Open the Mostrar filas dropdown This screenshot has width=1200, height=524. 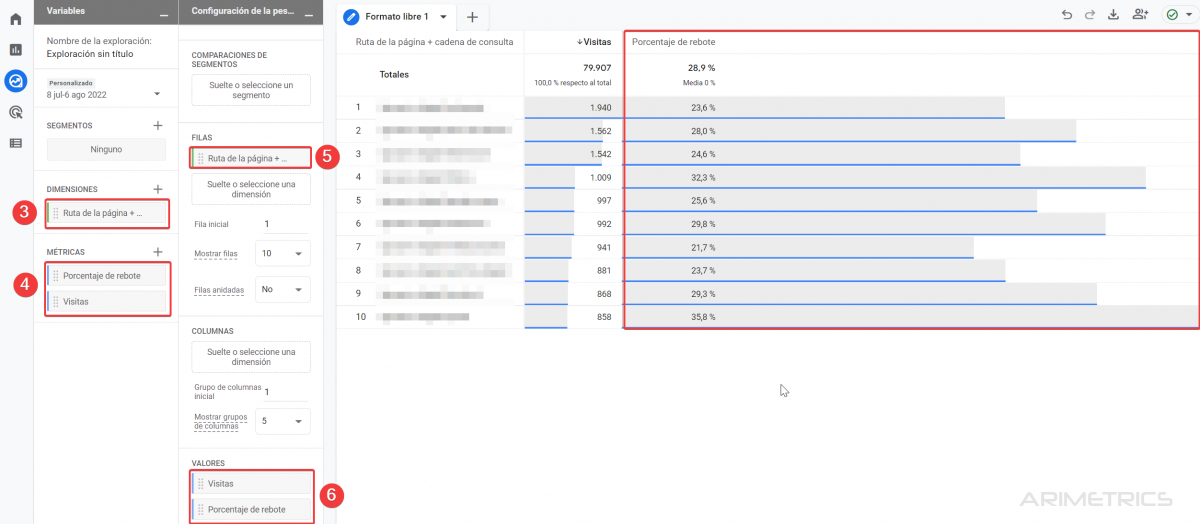point(283,254)
